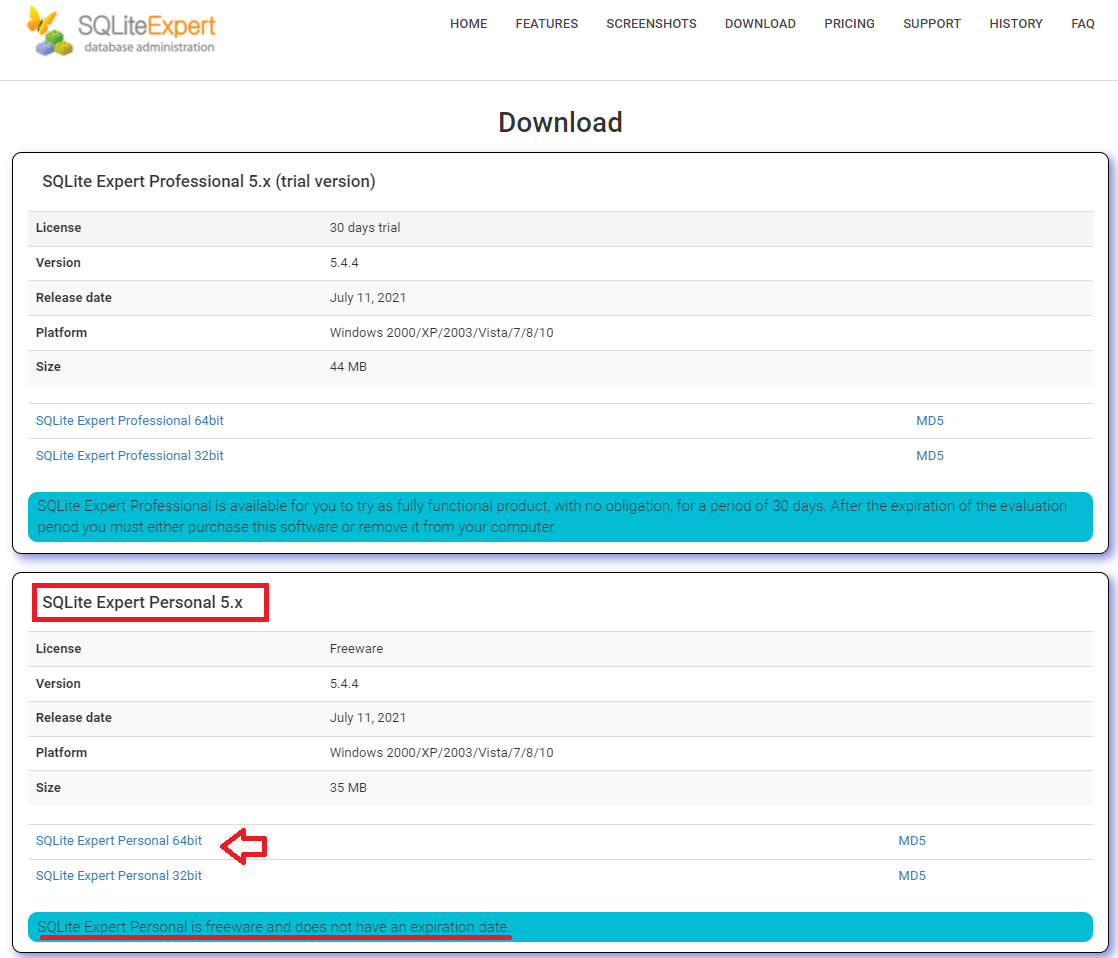
Task: Download SQLite Expert Personal 32bit
Action: point(118,875)
